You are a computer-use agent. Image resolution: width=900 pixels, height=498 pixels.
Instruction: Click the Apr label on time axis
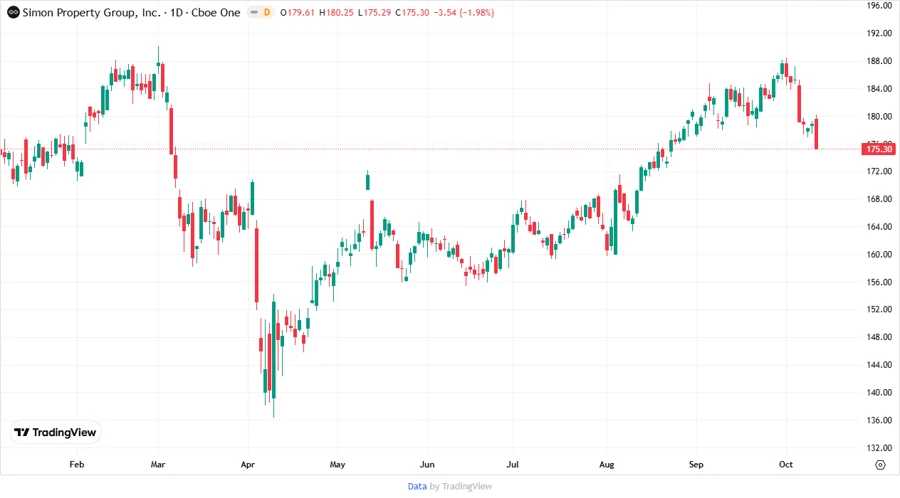(x=247, y=465)
